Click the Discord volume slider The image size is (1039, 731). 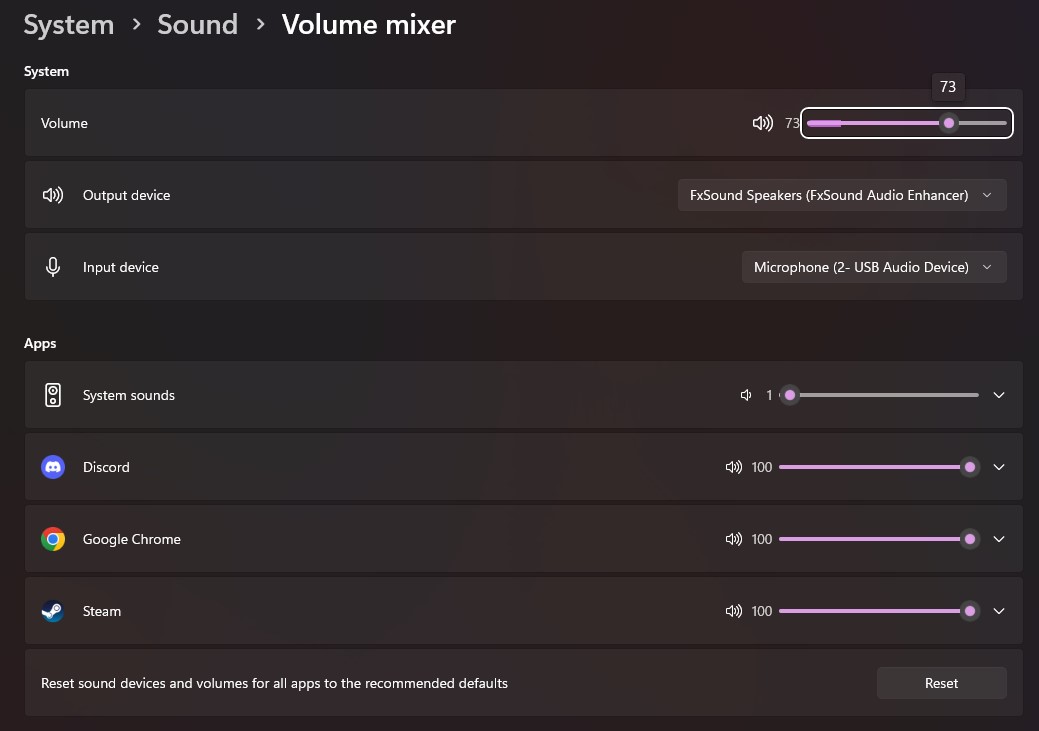tap(879, 467)
